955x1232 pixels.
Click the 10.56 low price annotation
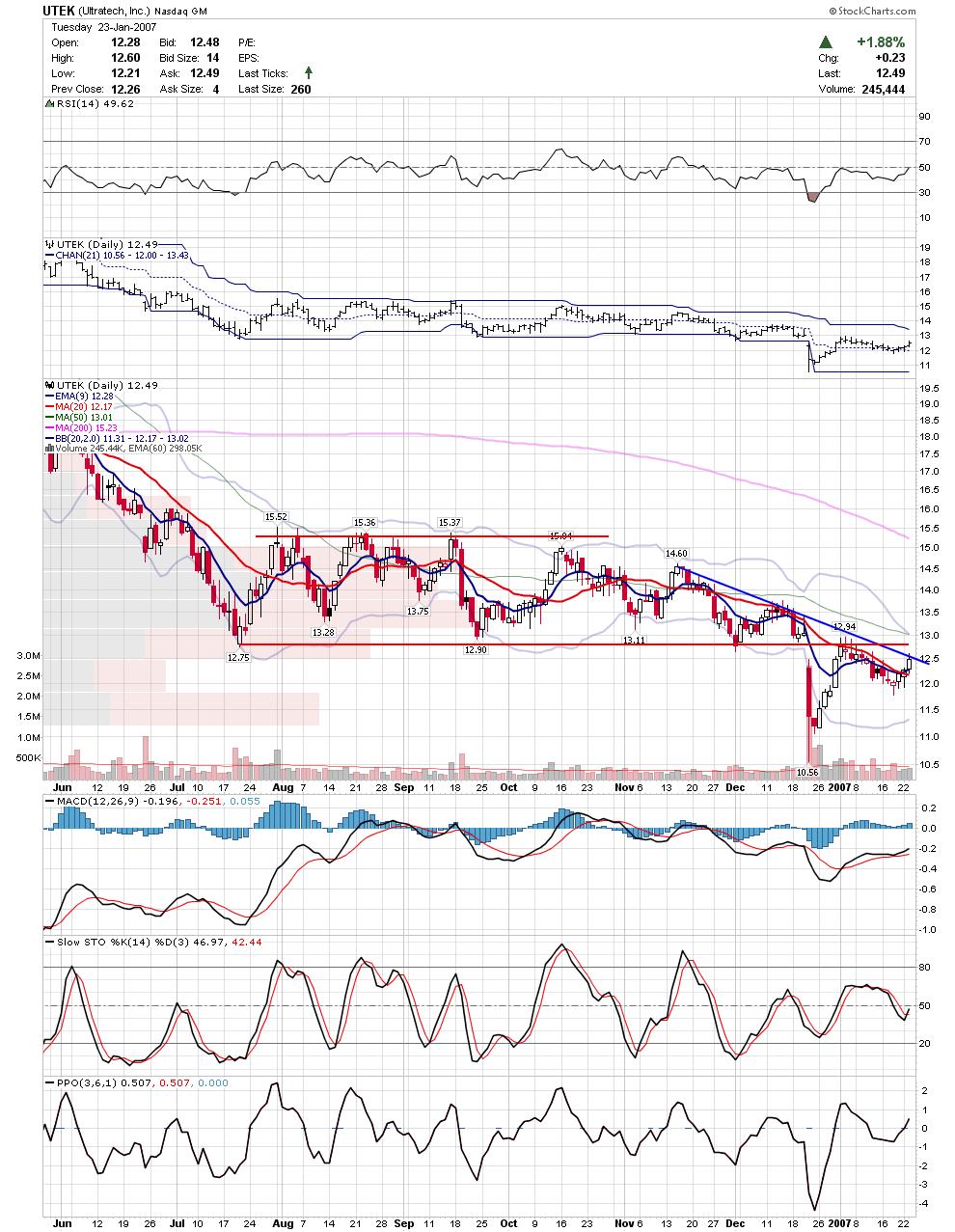tap(806, 773)
